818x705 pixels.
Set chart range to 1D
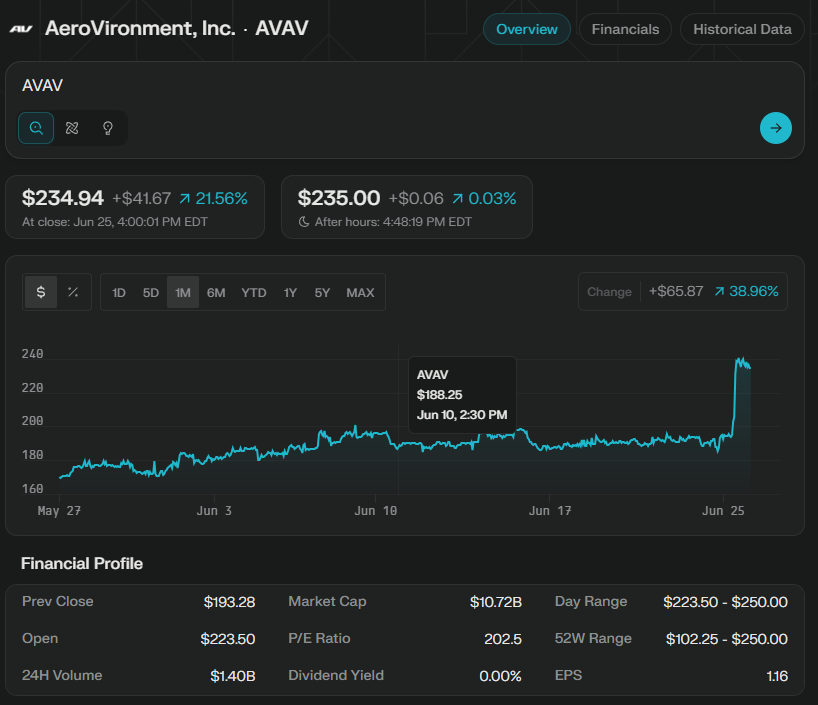119,292
